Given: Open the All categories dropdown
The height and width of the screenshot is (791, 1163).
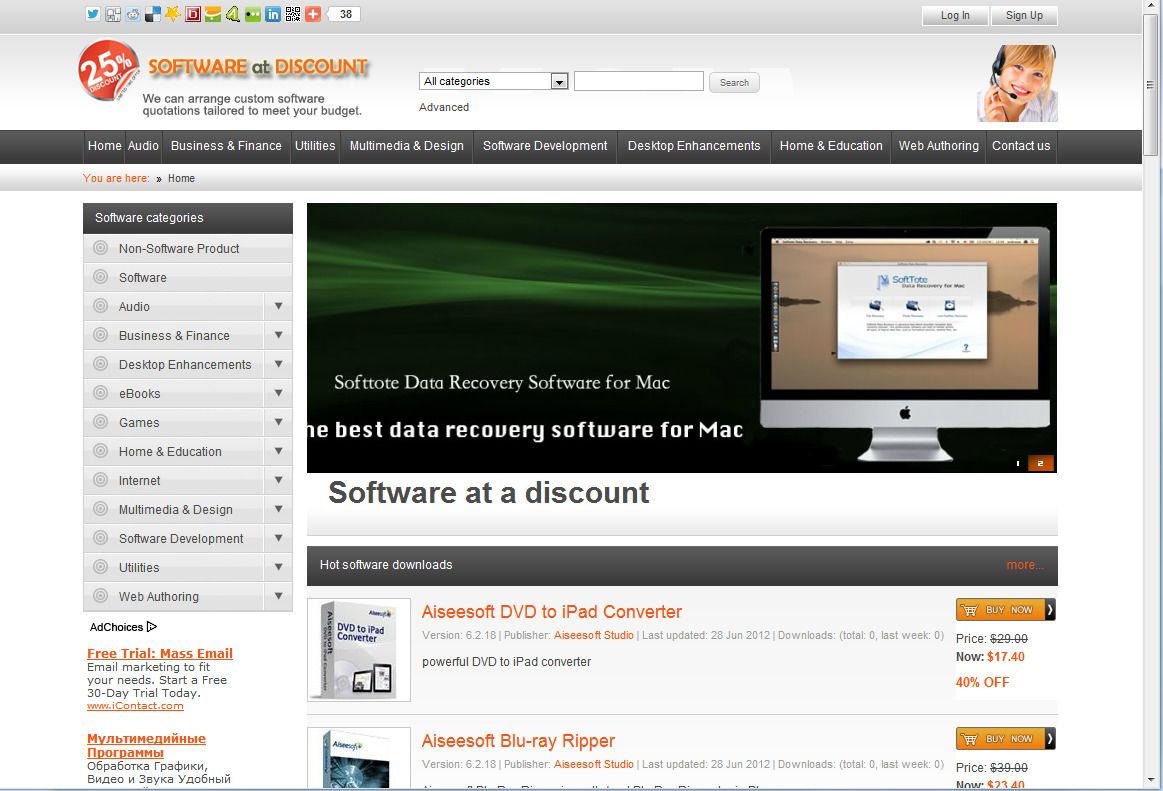Looking at the screenshot, I should [x=558, y=80].
